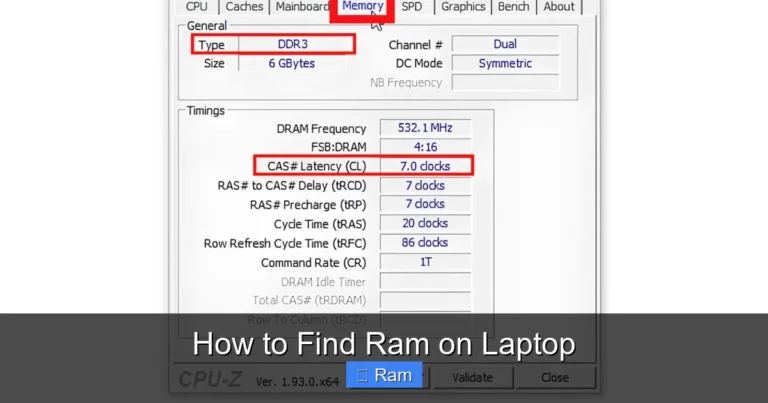Viewport: 768px width, 403px height.
Task: Click the Close button
Action: (x=555, y=378)
